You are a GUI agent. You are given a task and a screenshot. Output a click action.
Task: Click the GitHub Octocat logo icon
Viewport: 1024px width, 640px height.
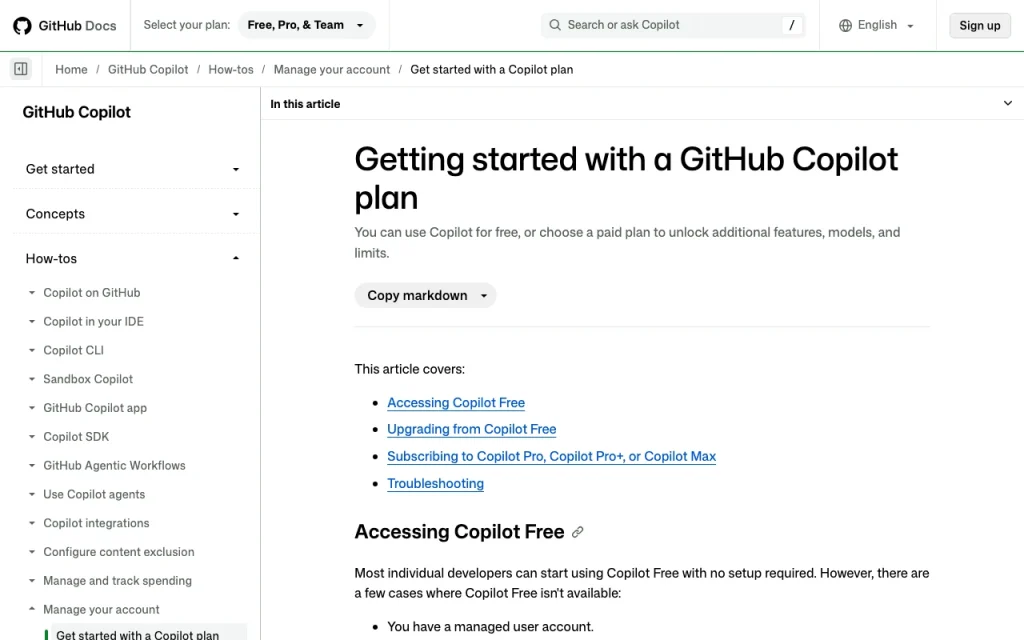pos(22,25)
